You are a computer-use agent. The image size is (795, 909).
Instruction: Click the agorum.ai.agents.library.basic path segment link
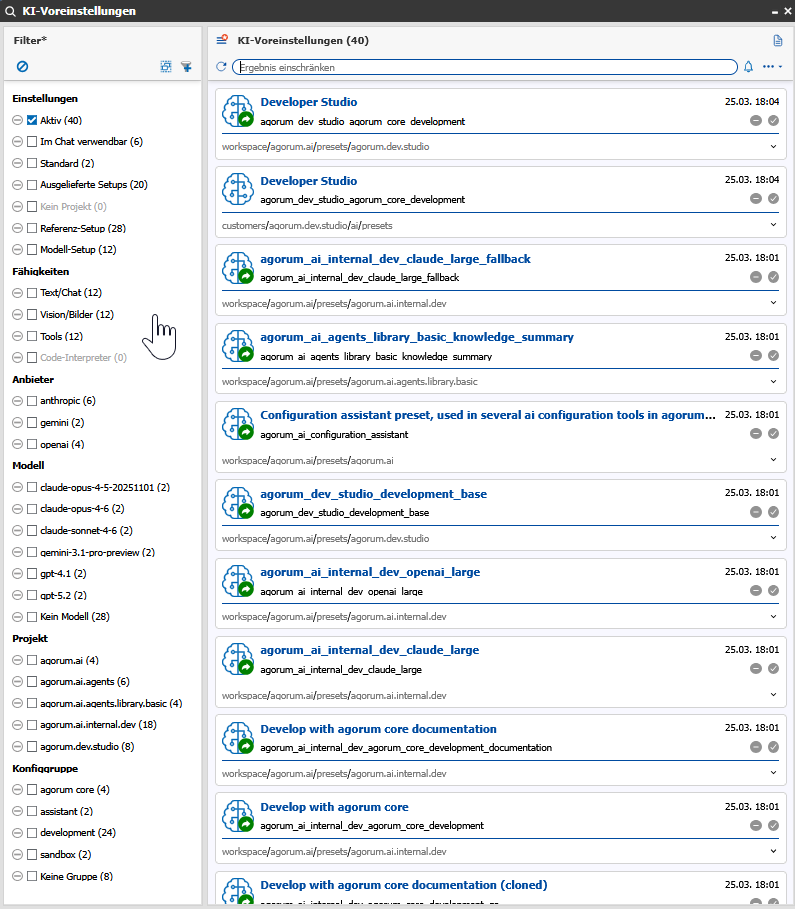tap(427, 382)
